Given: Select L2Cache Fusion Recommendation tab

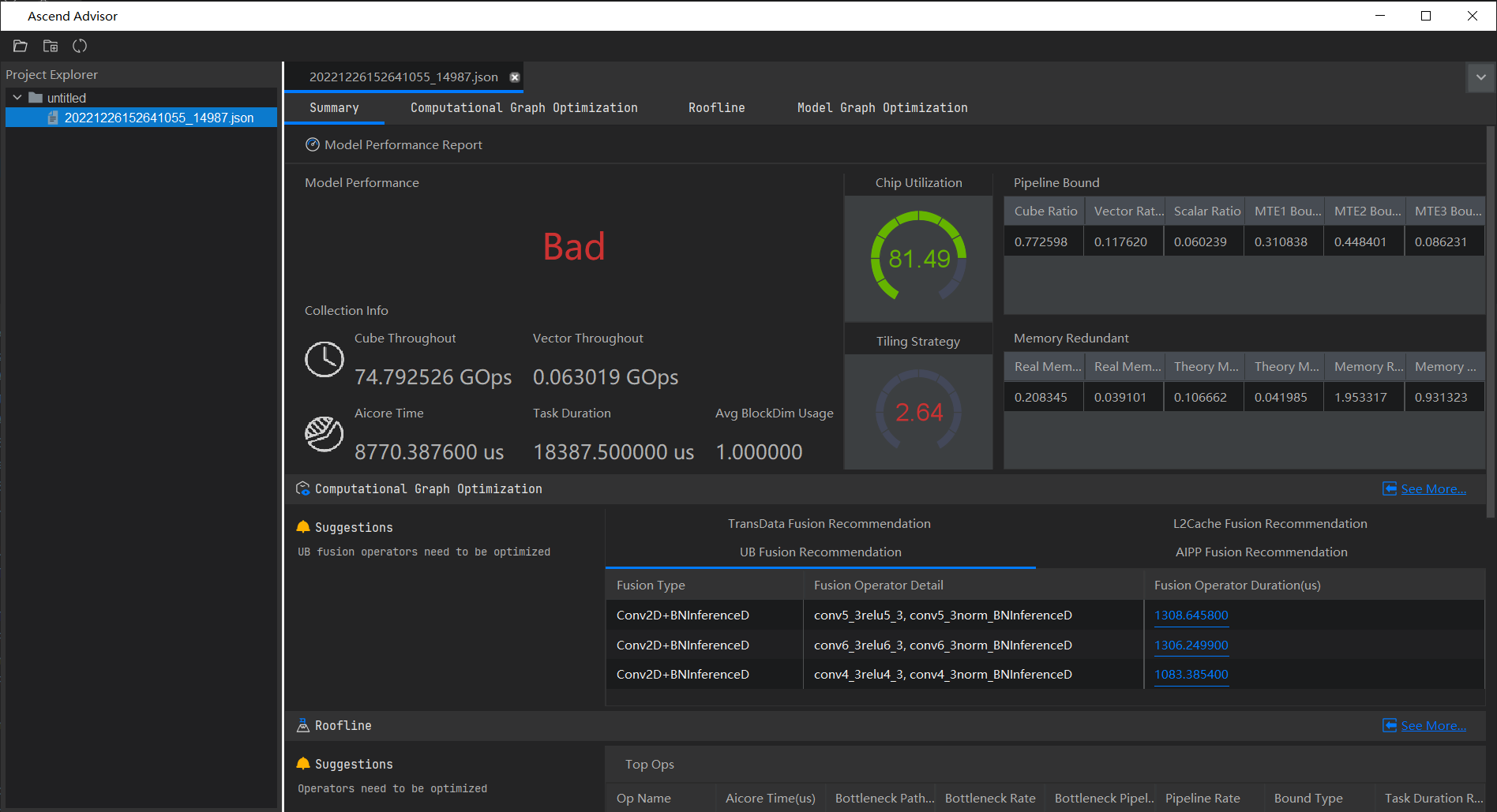Looking at the screenshot, I should point(1270,524).
